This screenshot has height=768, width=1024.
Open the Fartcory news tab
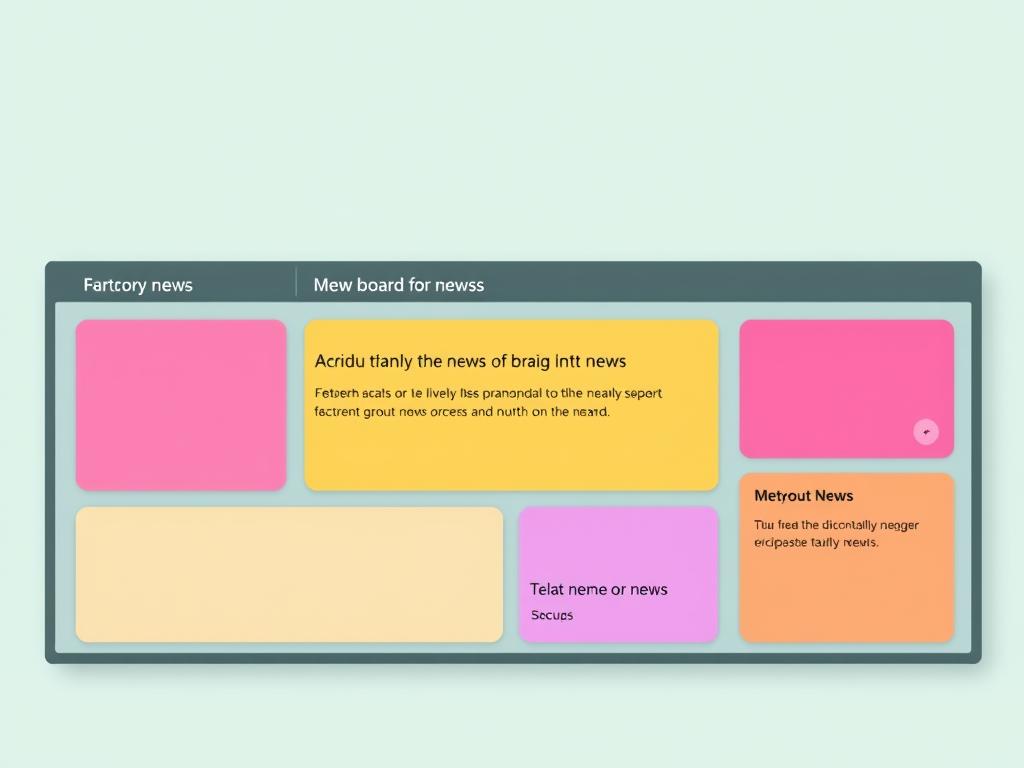(x=138, y=285)
